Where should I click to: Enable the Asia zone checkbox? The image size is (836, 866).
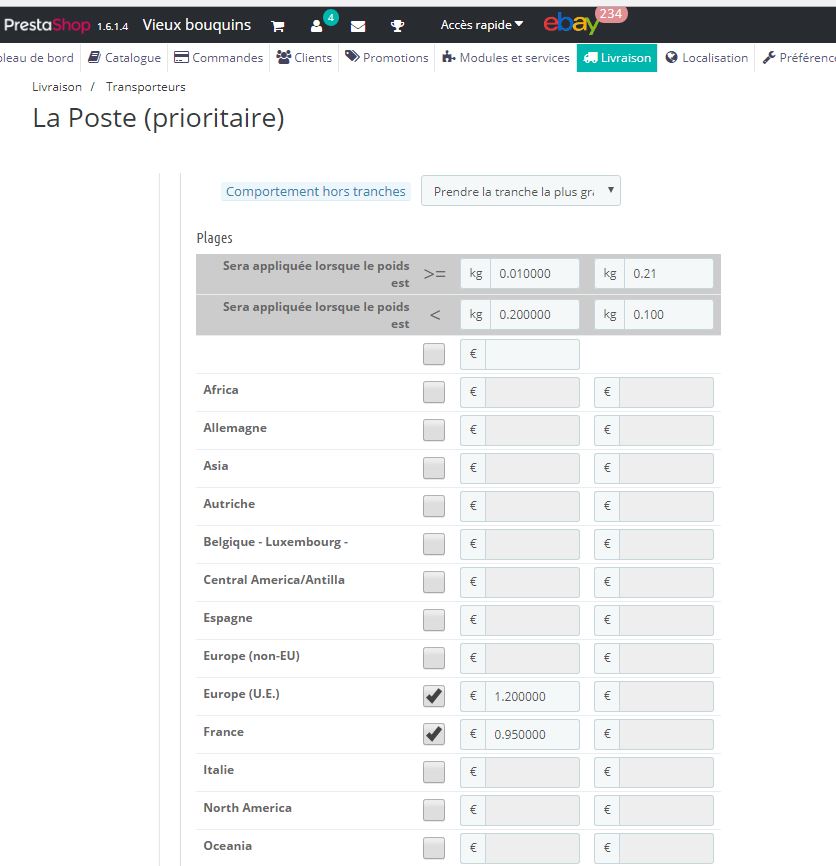point(434,468)
